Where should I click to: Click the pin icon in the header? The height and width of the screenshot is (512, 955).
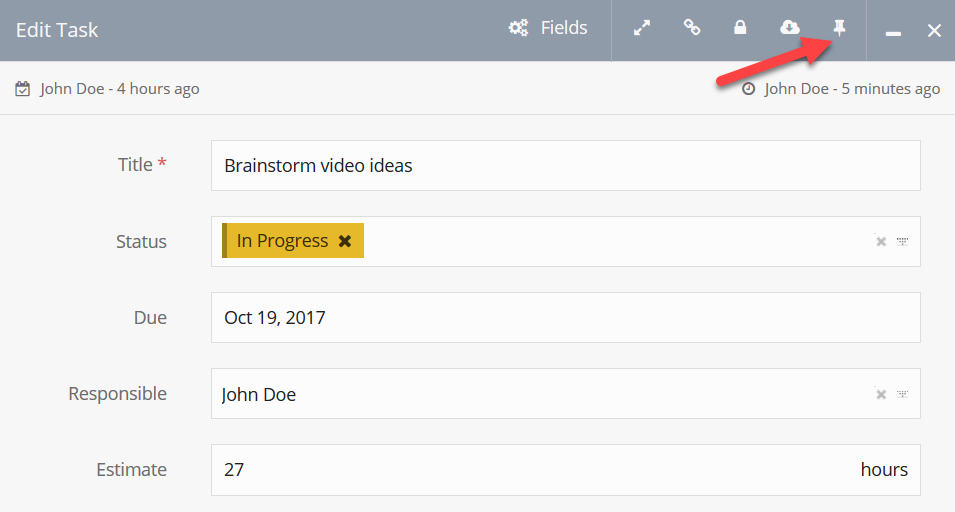(840, 28)
